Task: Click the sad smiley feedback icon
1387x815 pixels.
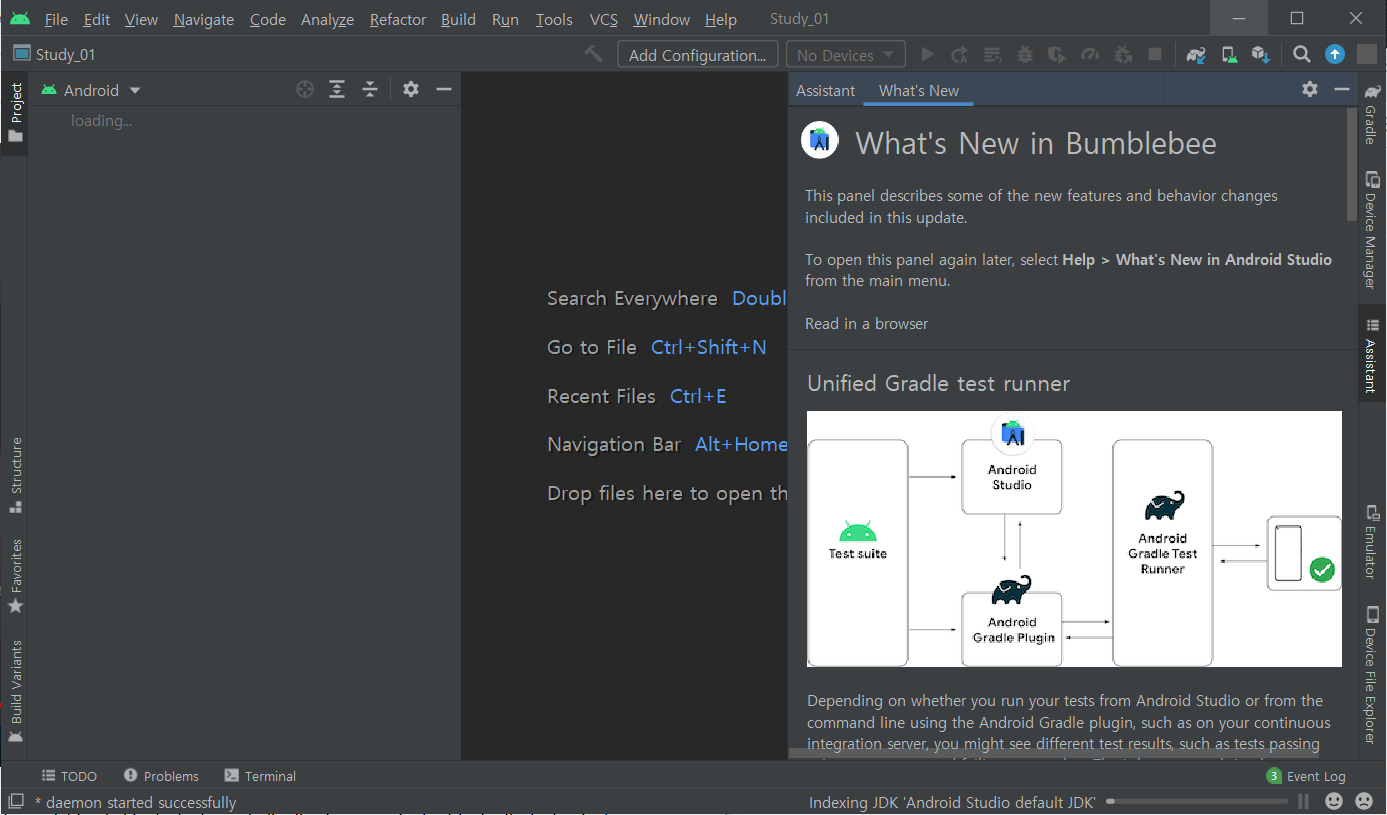Action: [1364, 801]
